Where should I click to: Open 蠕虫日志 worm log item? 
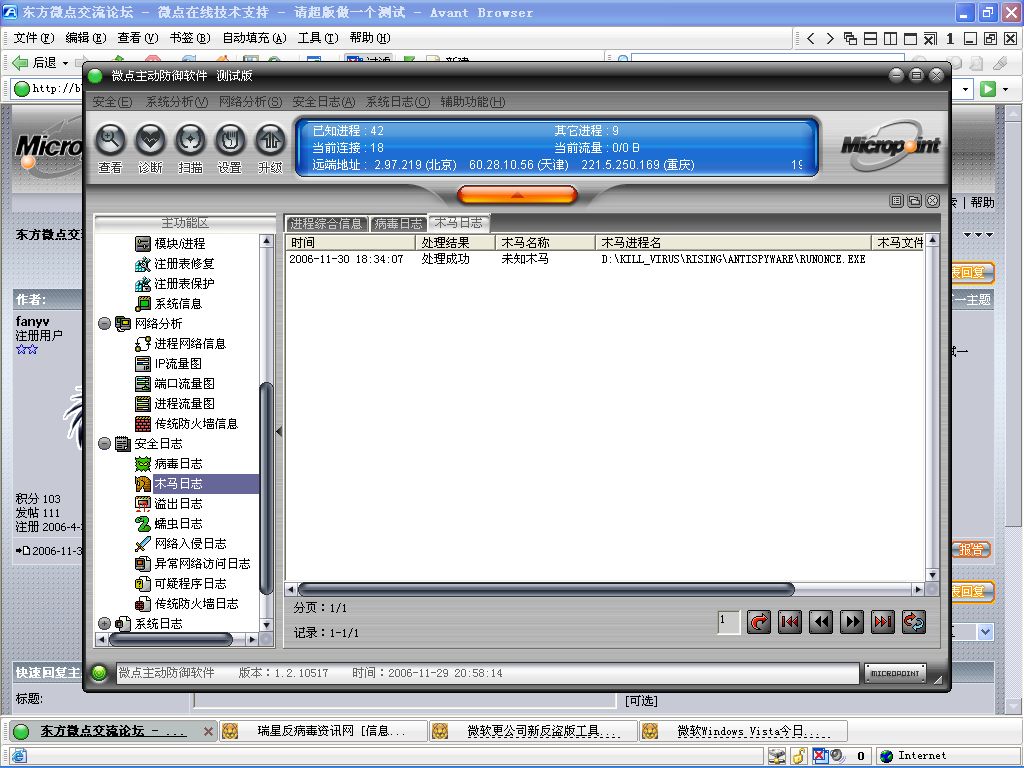tap(168, 524)
